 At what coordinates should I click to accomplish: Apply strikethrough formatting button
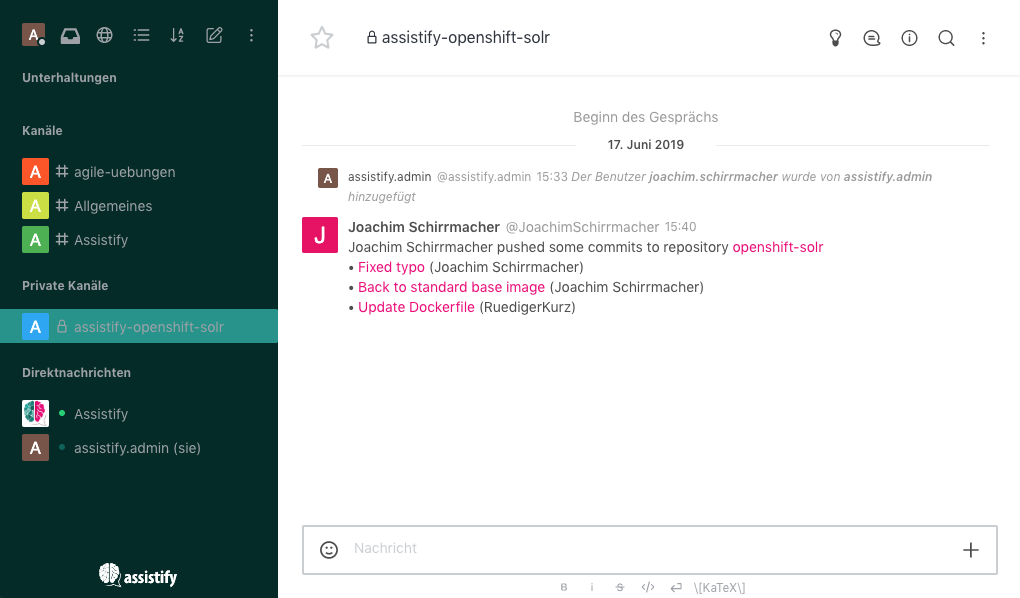619,587
